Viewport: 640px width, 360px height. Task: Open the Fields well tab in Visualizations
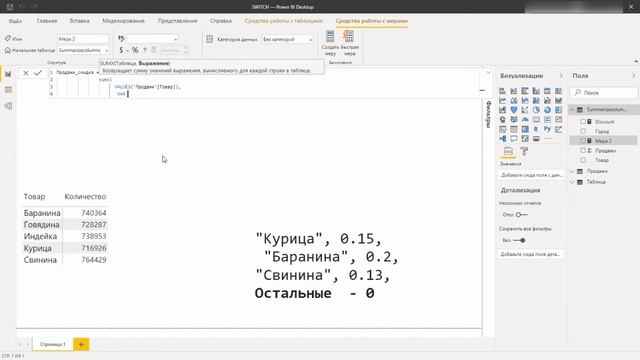tap(508, 151)
